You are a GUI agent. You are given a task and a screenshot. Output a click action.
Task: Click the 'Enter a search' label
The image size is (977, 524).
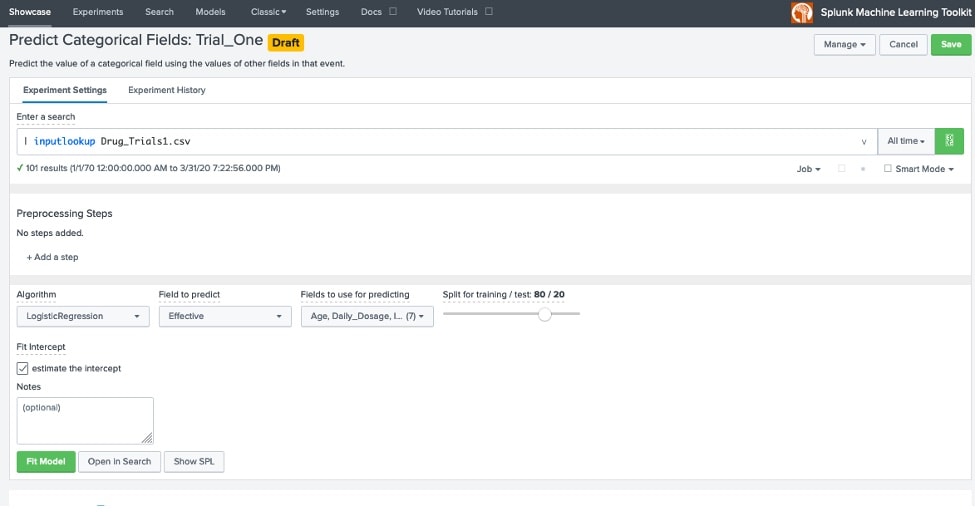[45, 117]
